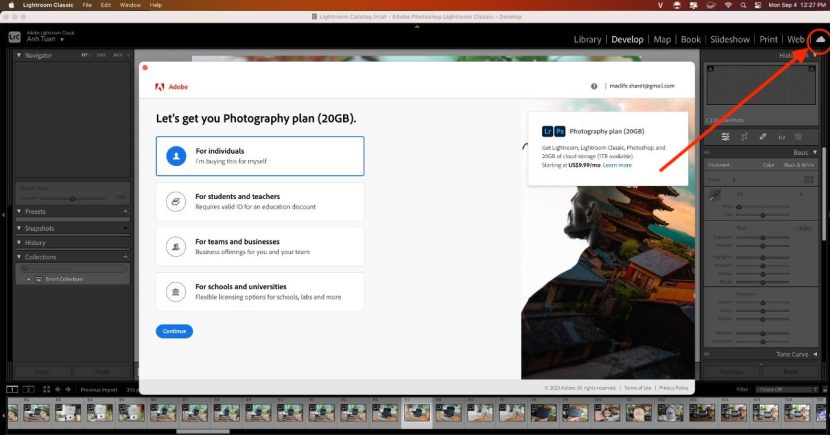Image resolution: width=830 pixels, height=435 pixels.
Task: Show the grid view icon in filmstrip bar
Action: (47, 389)
